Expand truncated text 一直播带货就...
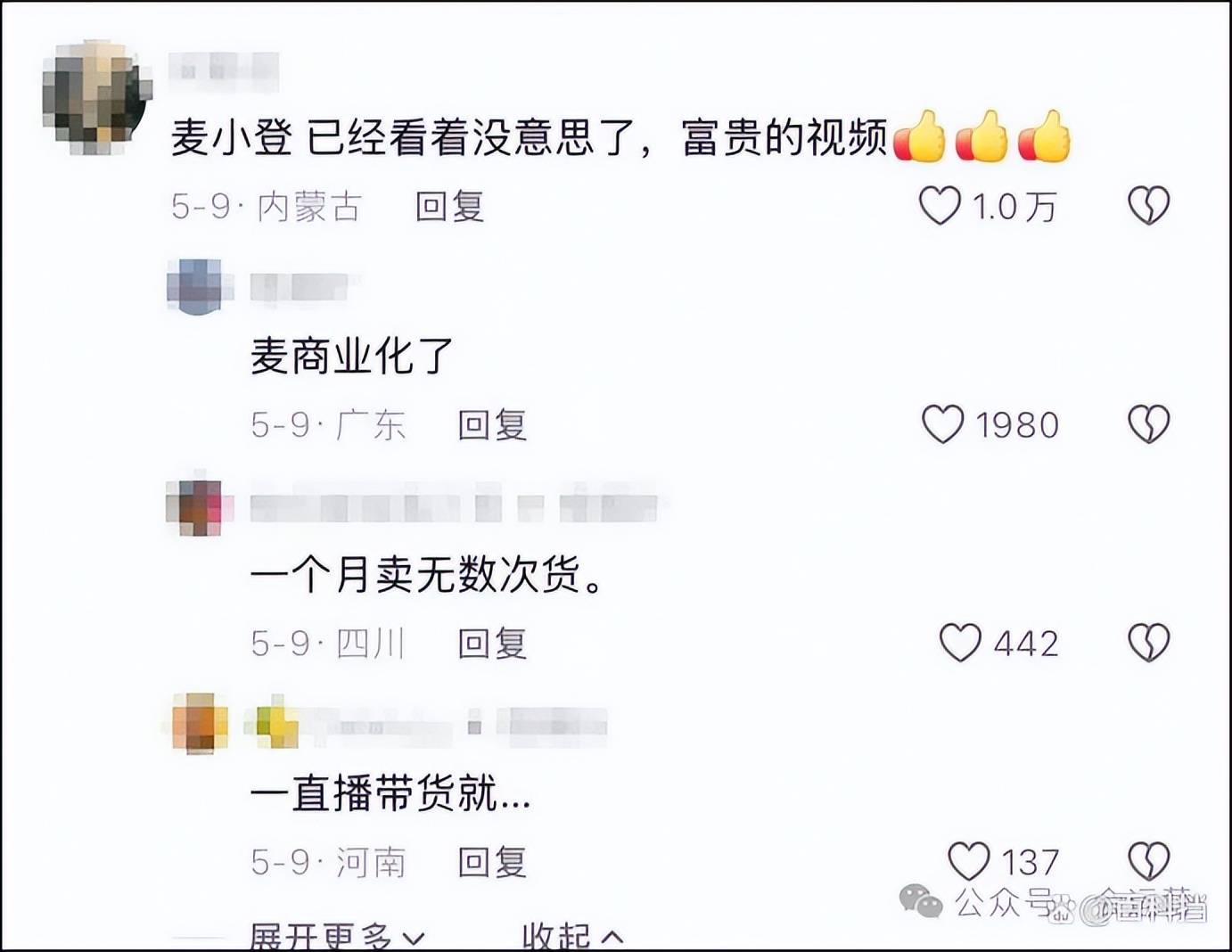Viewport: 1232px width, 952px height. pos(390,792)
